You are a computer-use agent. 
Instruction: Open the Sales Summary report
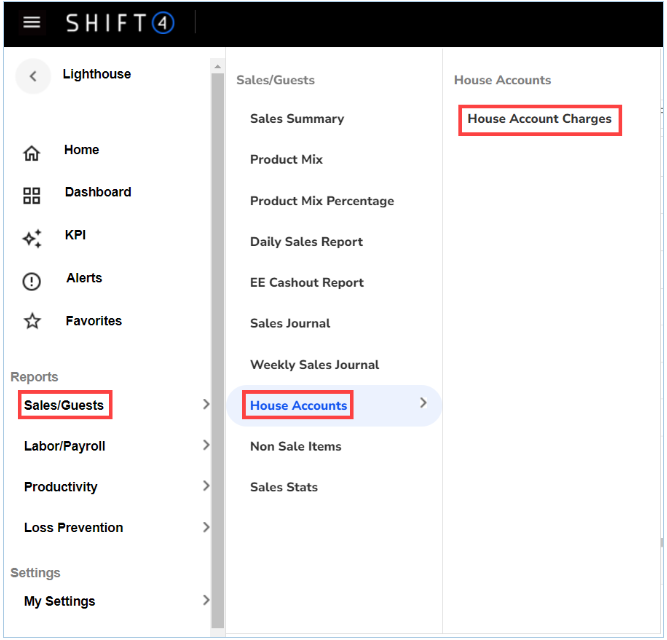tap(297, 119)
